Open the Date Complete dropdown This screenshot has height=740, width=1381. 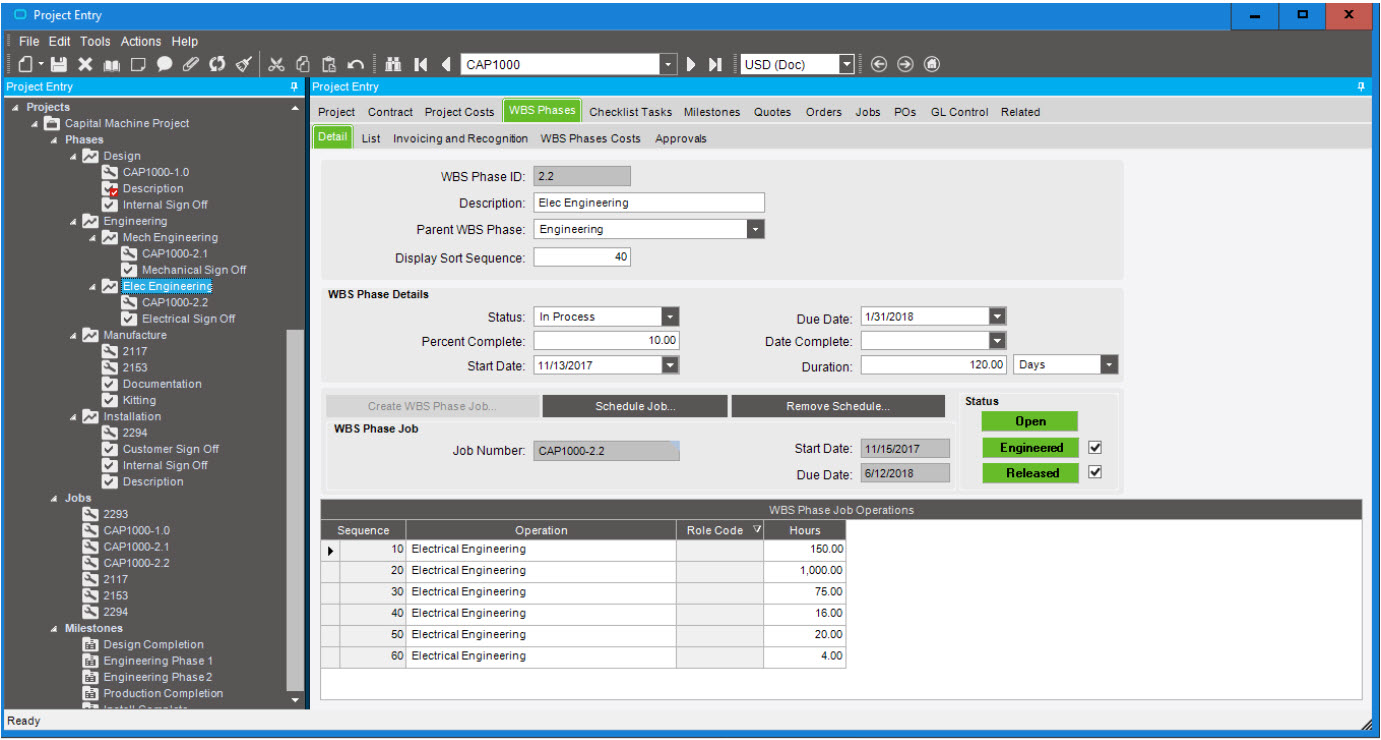(x=997, y=341)
